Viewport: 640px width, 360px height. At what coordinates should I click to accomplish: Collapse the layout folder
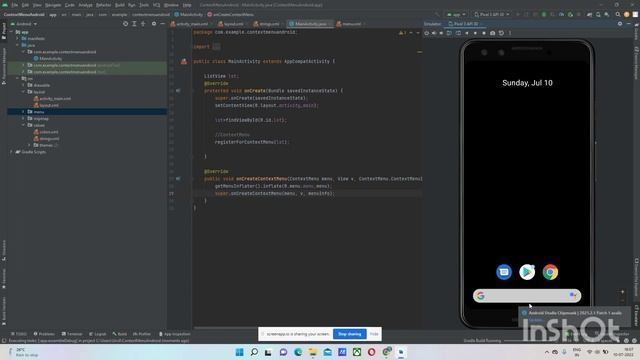[x=24, y=92]
